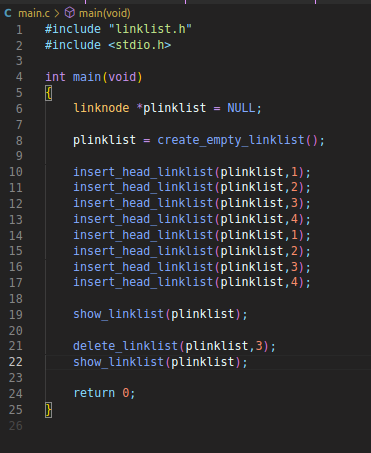
Task: Click the "linklist.h" include string
Action: (150, 29)
